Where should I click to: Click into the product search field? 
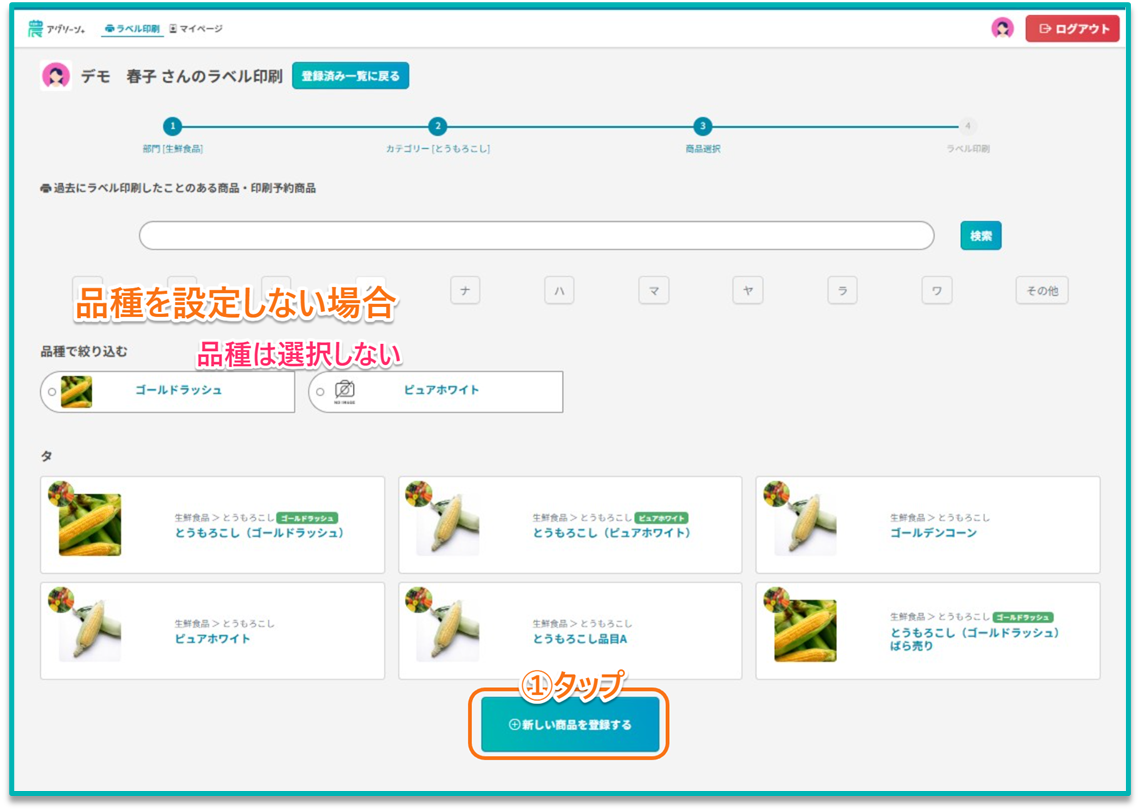(536, 236)
